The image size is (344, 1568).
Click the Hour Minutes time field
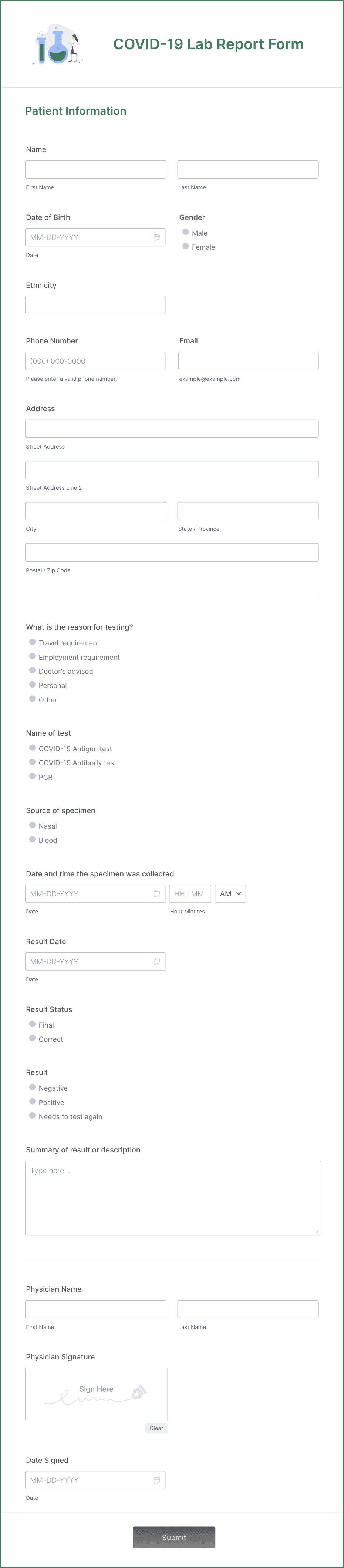(x=190, y=893)
